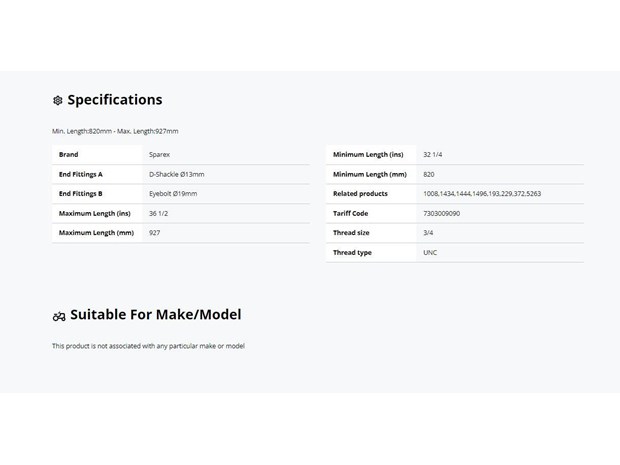This screenshot has width=620, height=465.
Task: Click the tractor icon beside Suitable For Make/Model
Action: click(59, 316)
